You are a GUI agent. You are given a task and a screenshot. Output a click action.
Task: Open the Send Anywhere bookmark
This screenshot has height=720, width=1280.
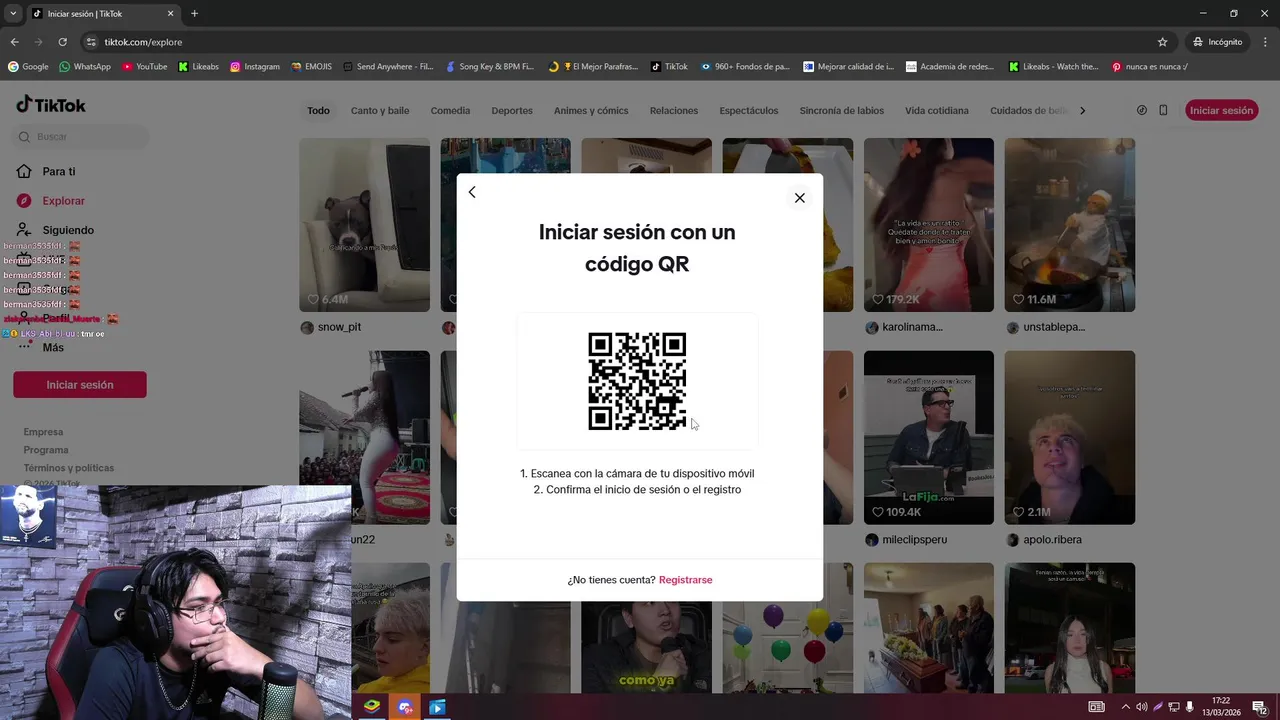[x=388, y=67]
